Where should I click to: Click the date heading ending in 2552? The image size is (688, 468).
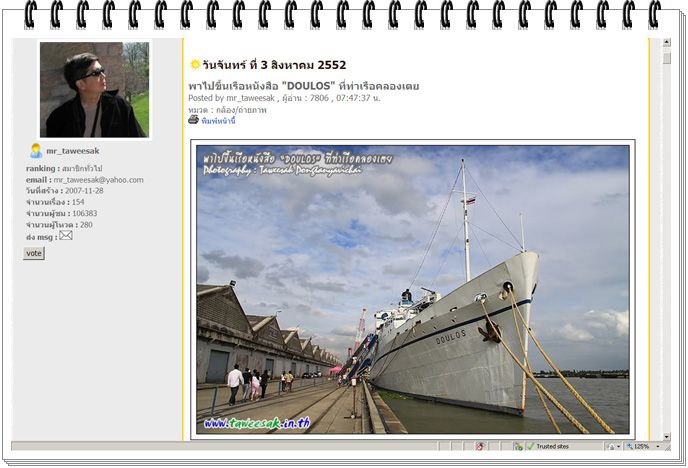(274, 65)
